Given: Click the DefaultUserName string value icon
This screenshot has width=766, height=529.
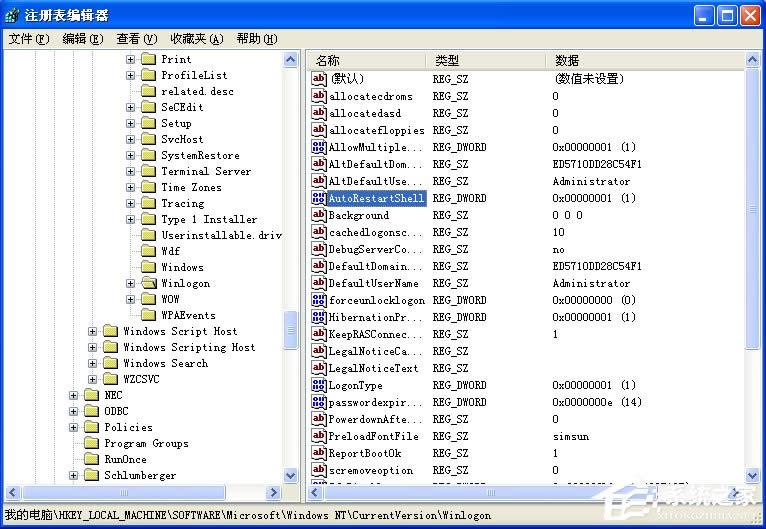Looking at the screenshot, I should click(x=319, y=283).
